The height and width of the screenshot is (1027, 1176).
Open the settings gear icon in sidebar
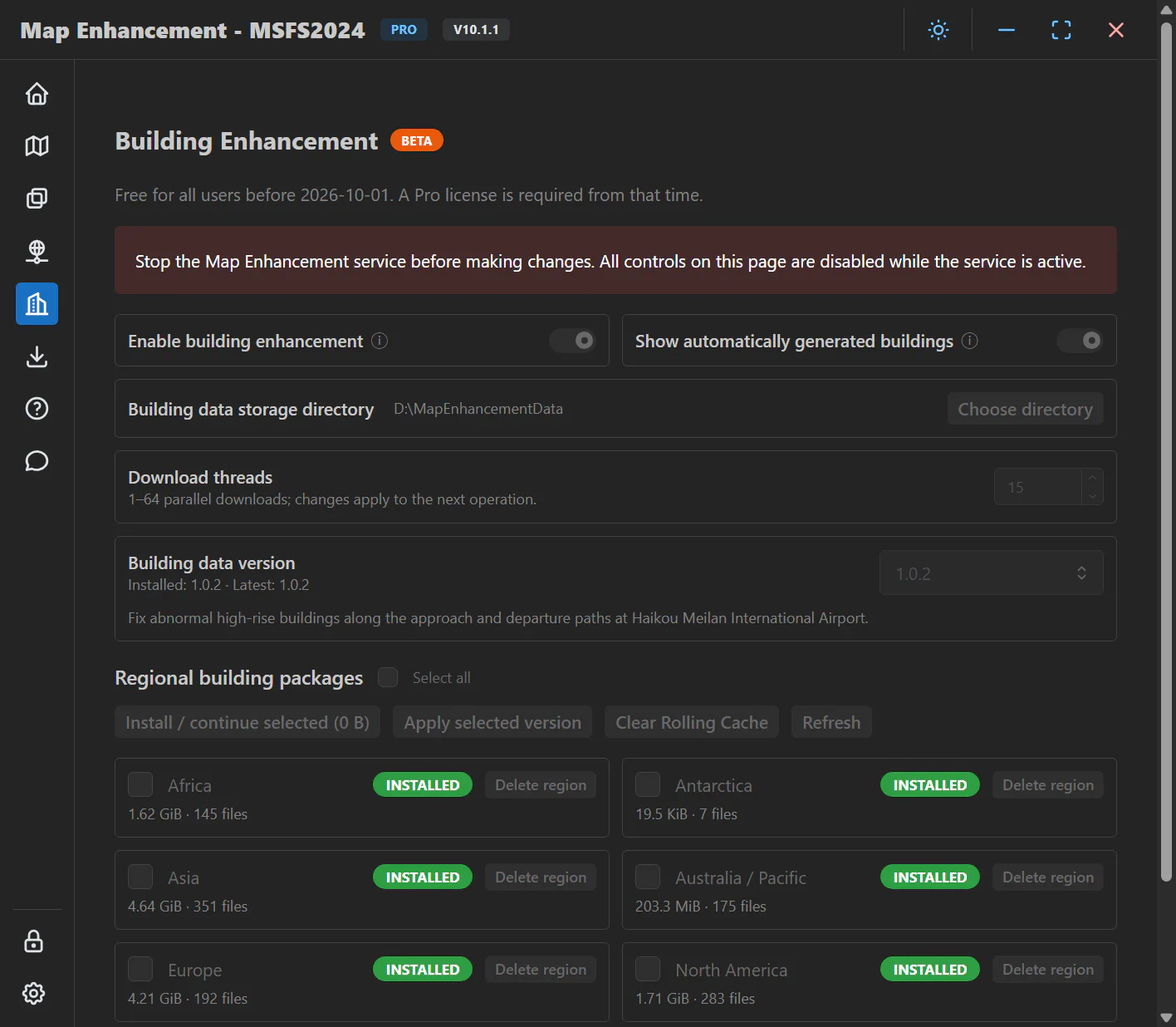click(33, 993)
